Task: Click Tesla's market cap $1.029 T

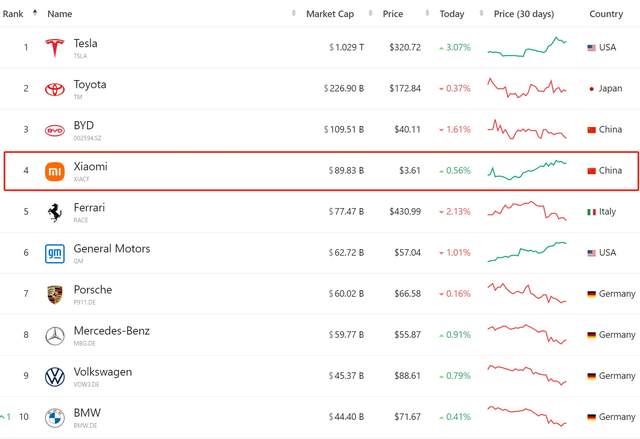Action: tap(347, 48)
